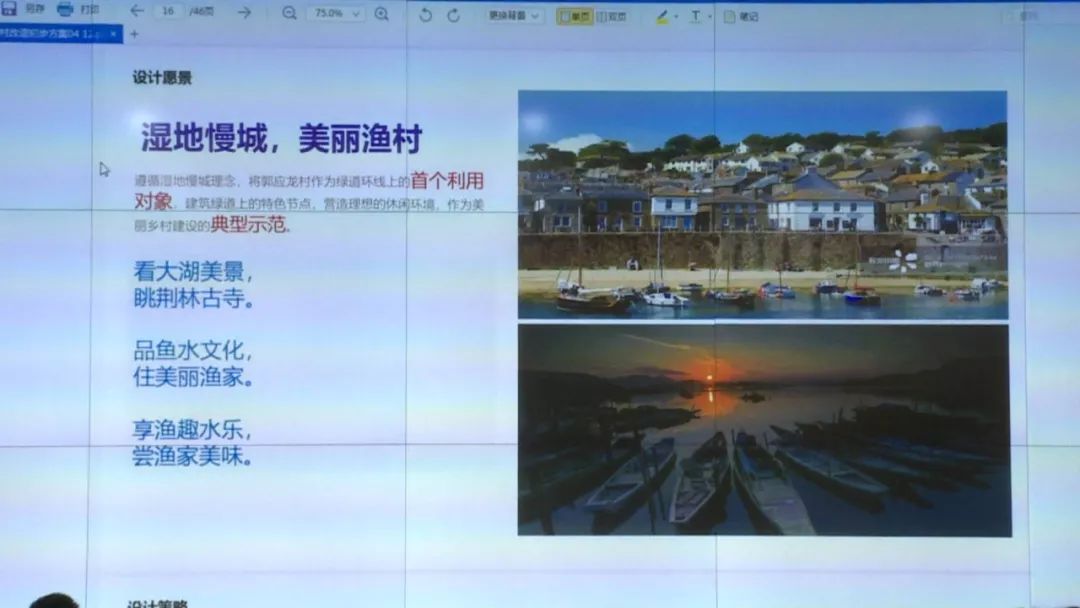The height and width of the screenshot is (608, 1080).
Task: Click the red text 首个利用
Action: click(x=447, y=181)
